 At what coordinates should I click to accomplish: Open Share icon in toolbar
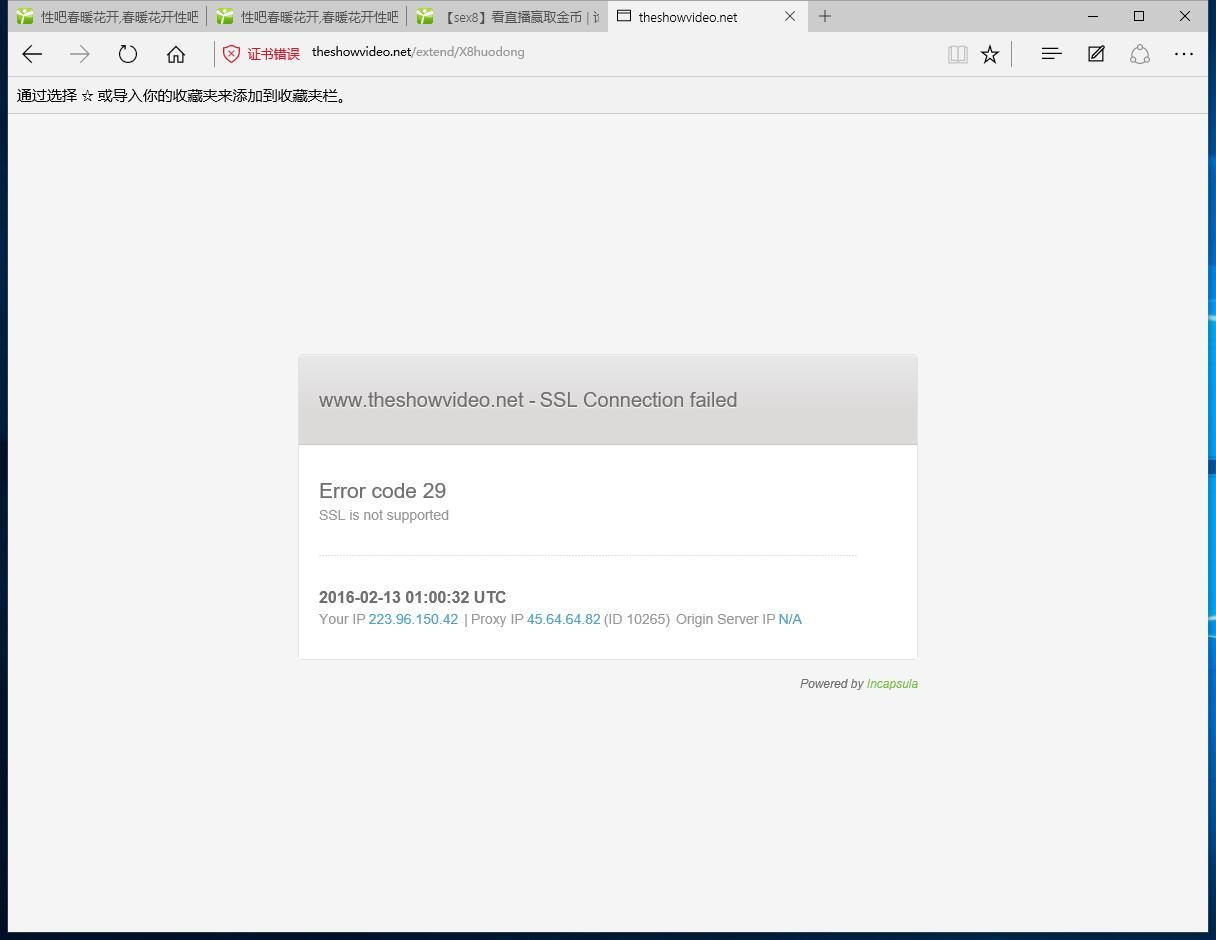(1140, 54)
